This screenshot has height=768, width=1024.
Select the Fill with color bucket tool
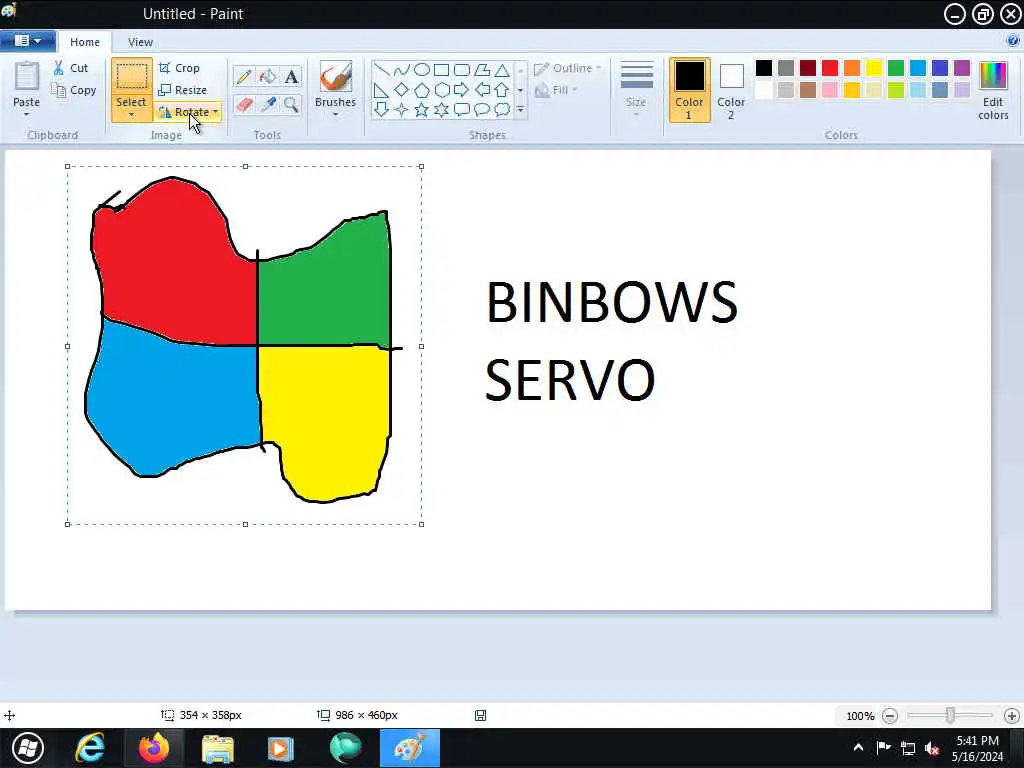coord(268,76)
